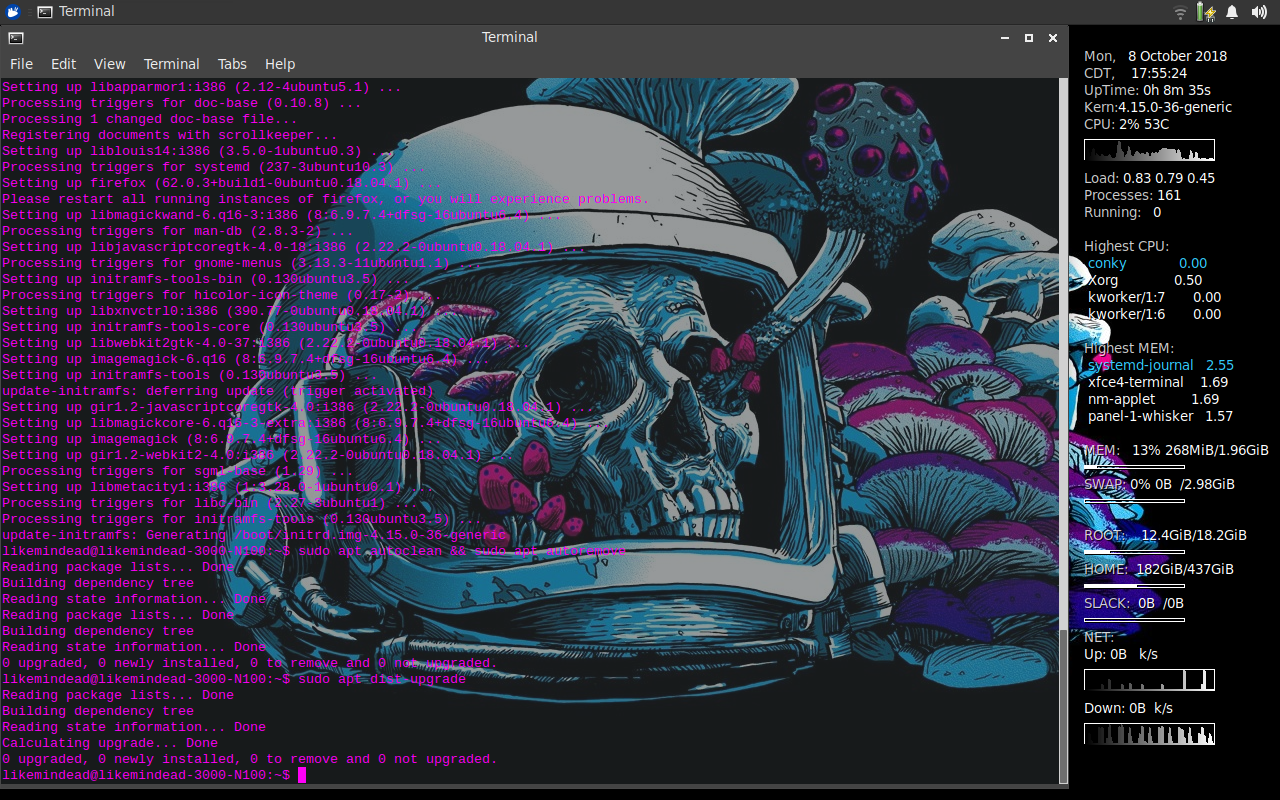Click the 'UpTime: 0h 8m 35s' entry
This screenshot has width=1280, height=800.
[x=1147, y=90]
